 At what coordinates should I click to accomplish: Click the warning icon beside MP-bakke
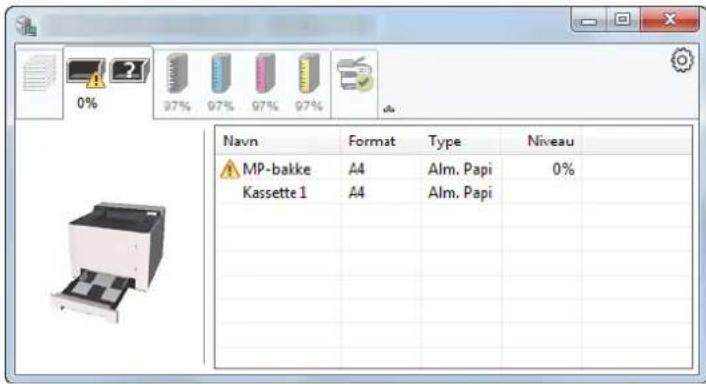[x=230, y=169]
